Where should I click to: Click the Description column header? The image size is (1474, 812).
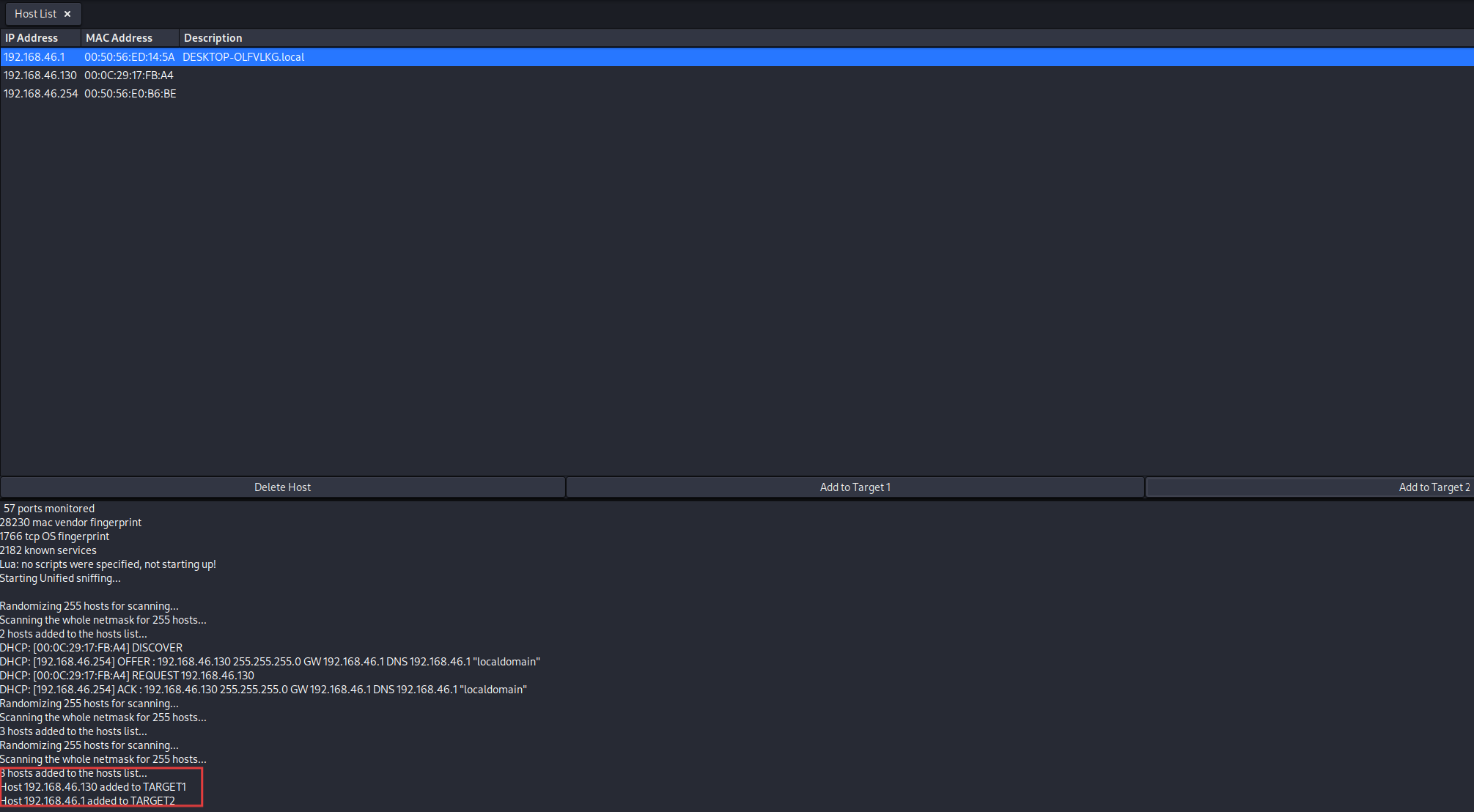pyautogui.click(x=213, y=38)
